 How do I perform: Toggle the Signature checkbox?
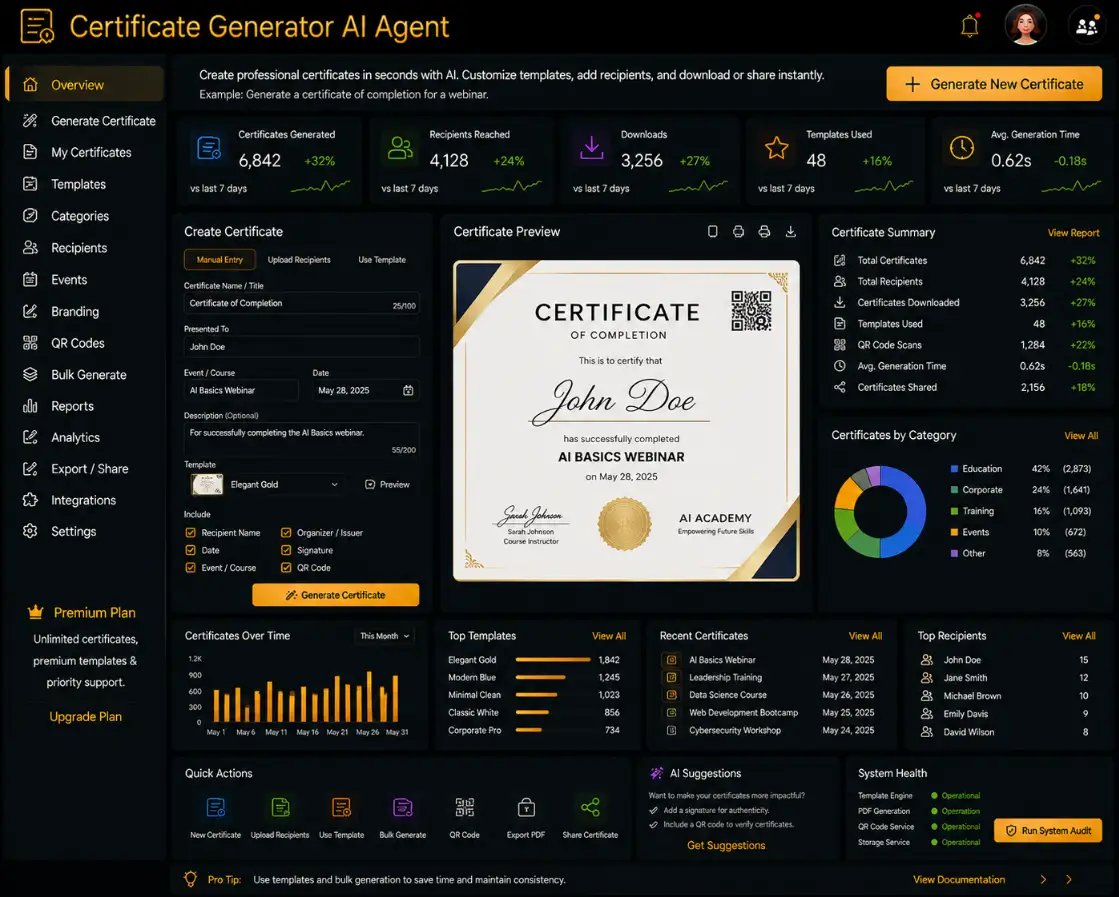(x=286, y=550)
